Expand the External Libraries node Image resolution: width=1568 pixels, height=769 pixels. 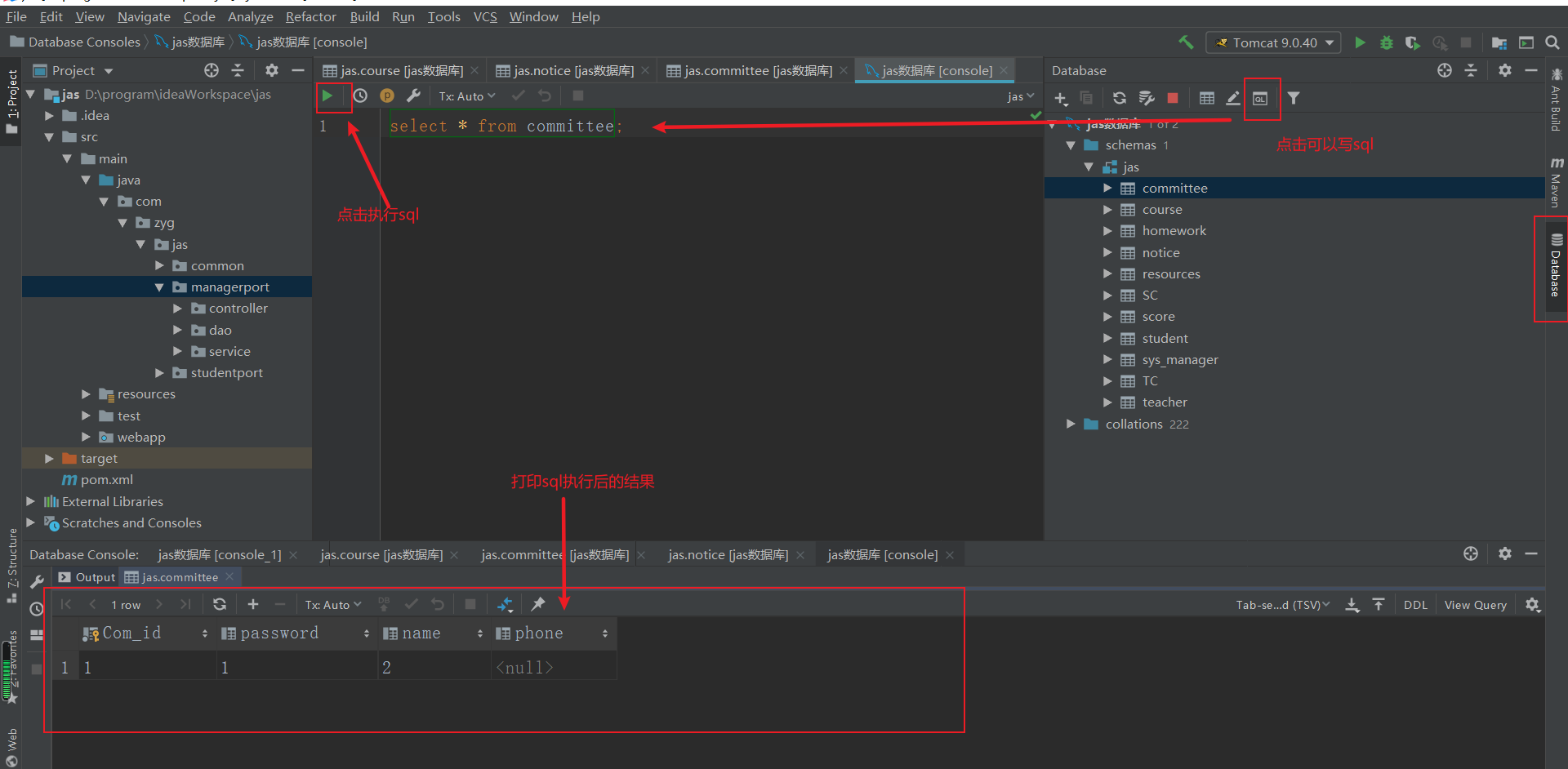31,501
